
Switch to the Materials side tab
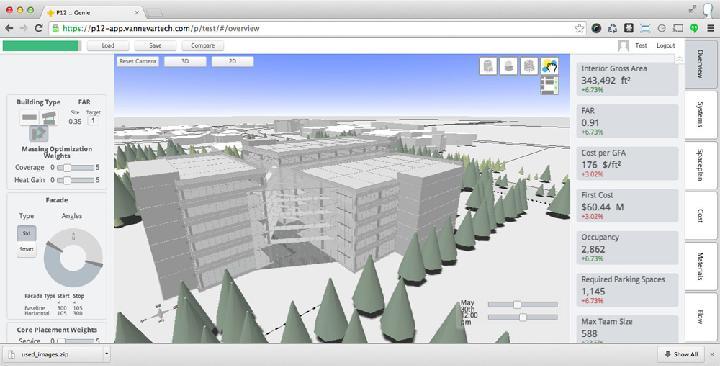coord(701,266)
